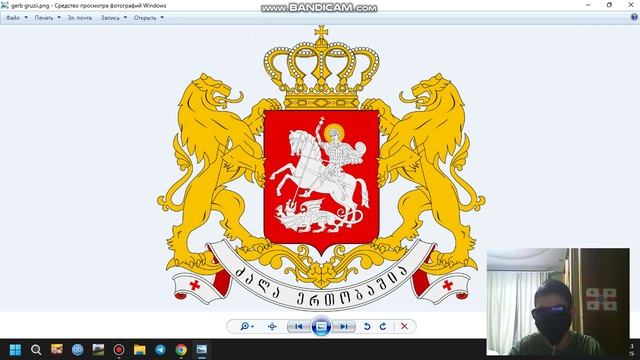Open the Windows Start menu
Screen dimensions: 640x360
[16, 350]
